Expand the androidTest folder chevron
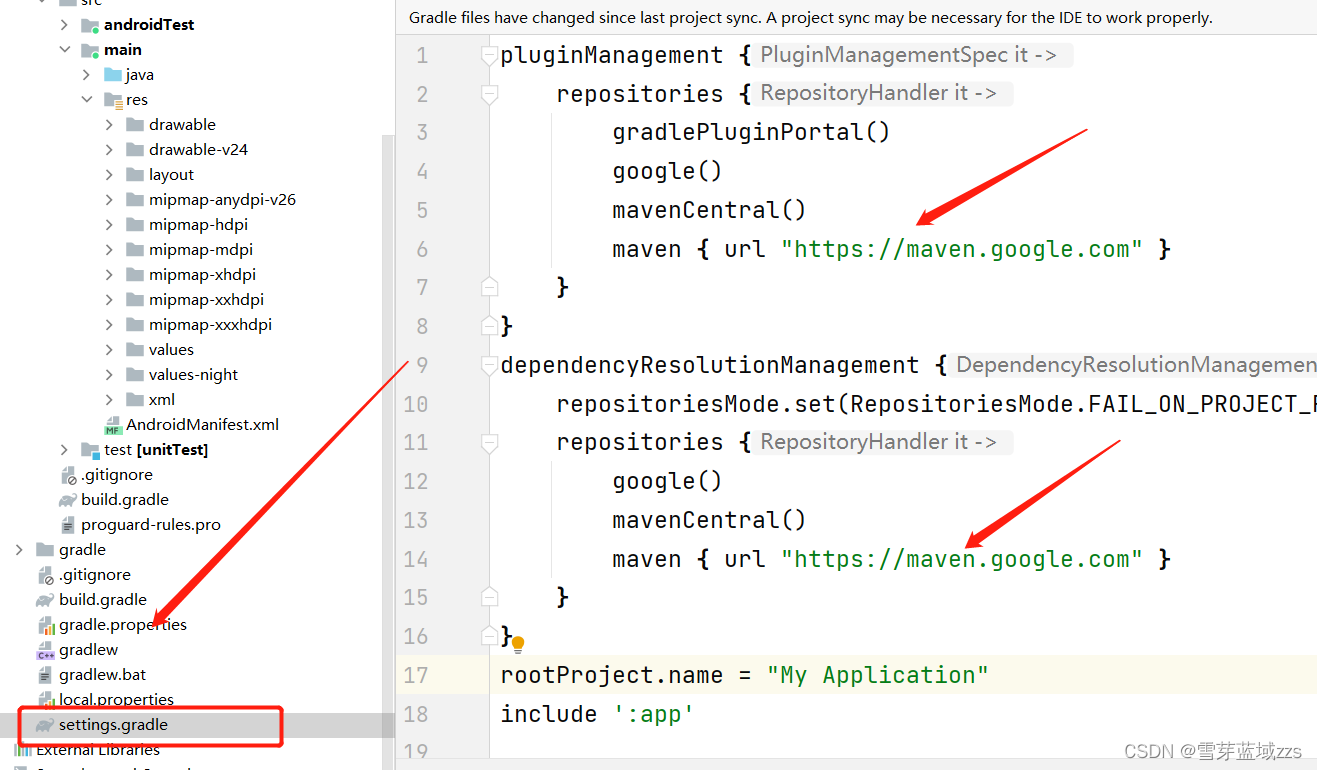Image resolution: width=1317 pixels, height=770 pixels. [x=64, y=24]
